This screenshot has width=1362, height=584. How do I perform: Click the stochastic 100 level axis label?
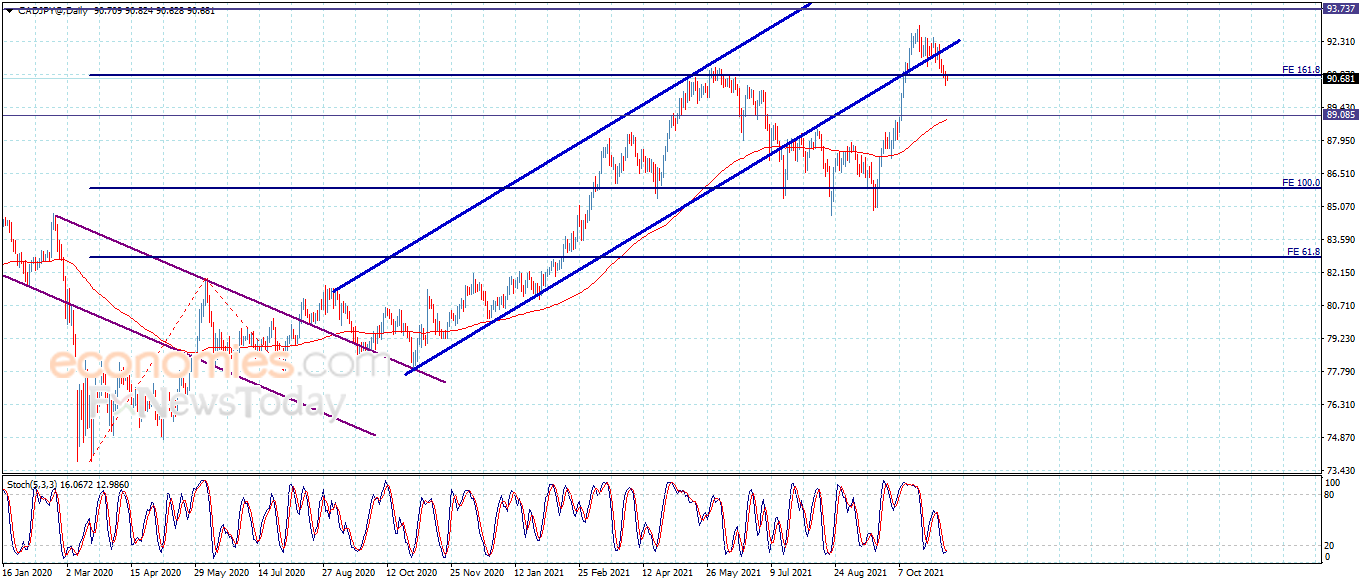click(x=1334, y=482)
